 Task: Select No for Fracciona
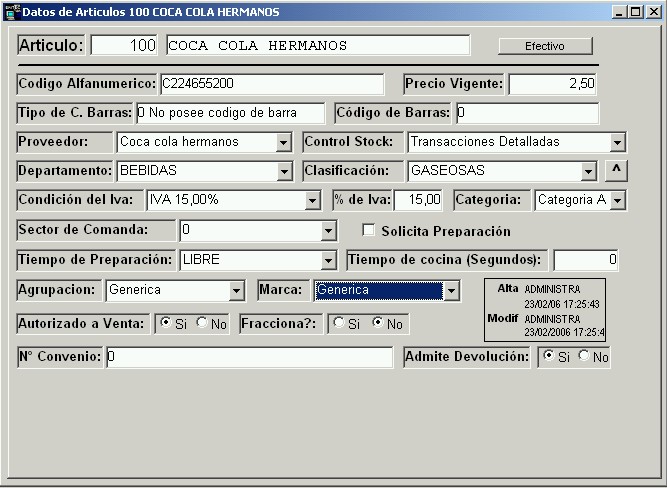(x=378, y=323)
